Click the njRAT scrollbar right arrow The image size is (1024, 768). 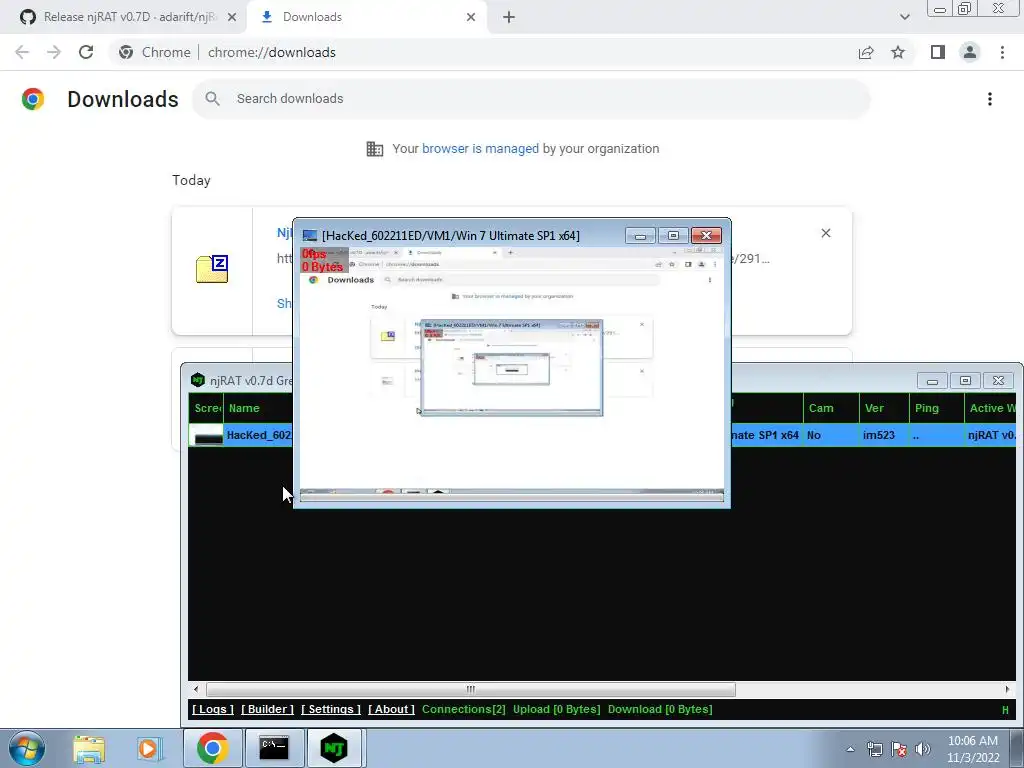point(1007,690)
